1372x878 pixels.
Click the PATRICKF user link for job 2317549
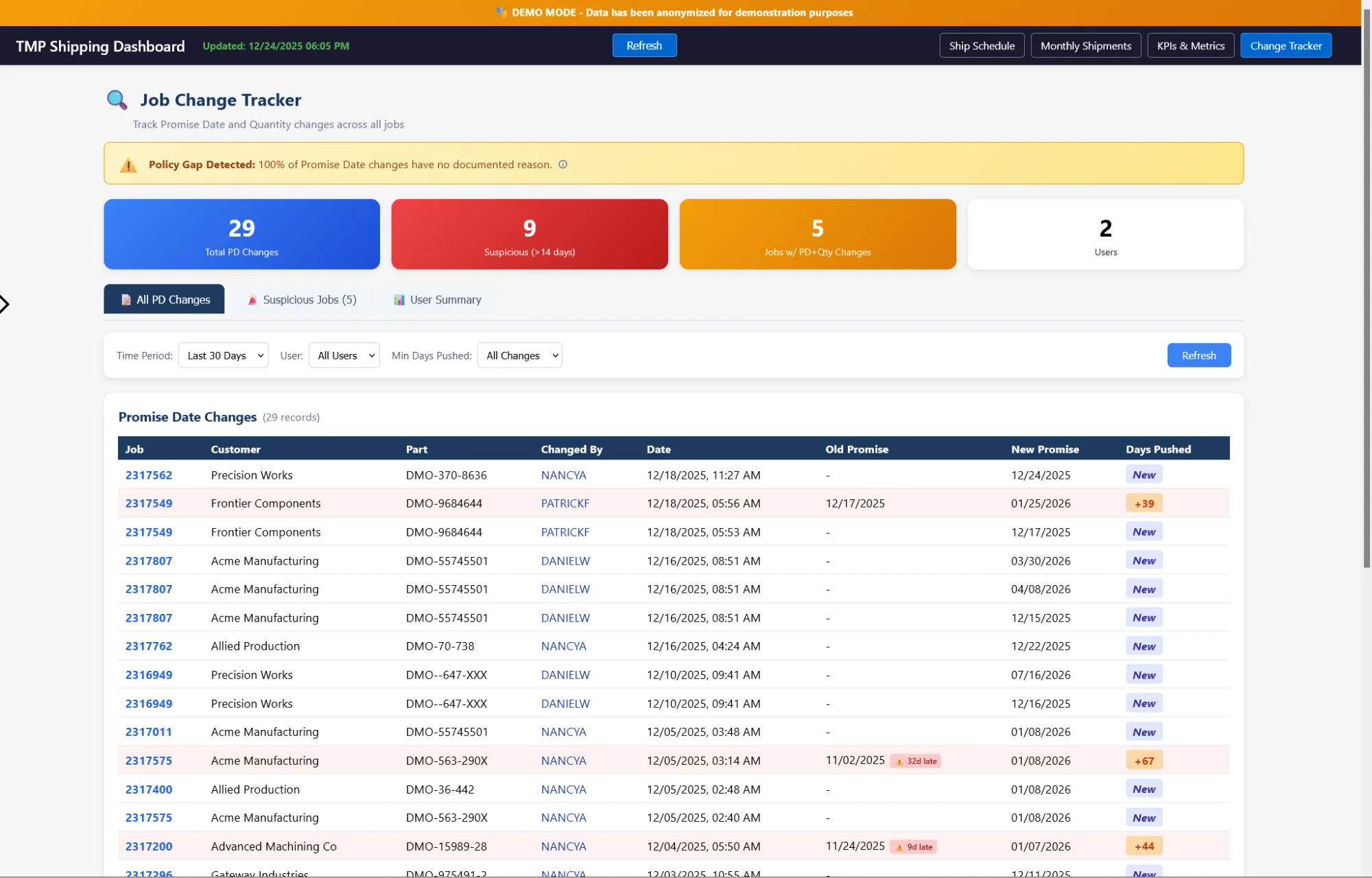pos(565,503)
